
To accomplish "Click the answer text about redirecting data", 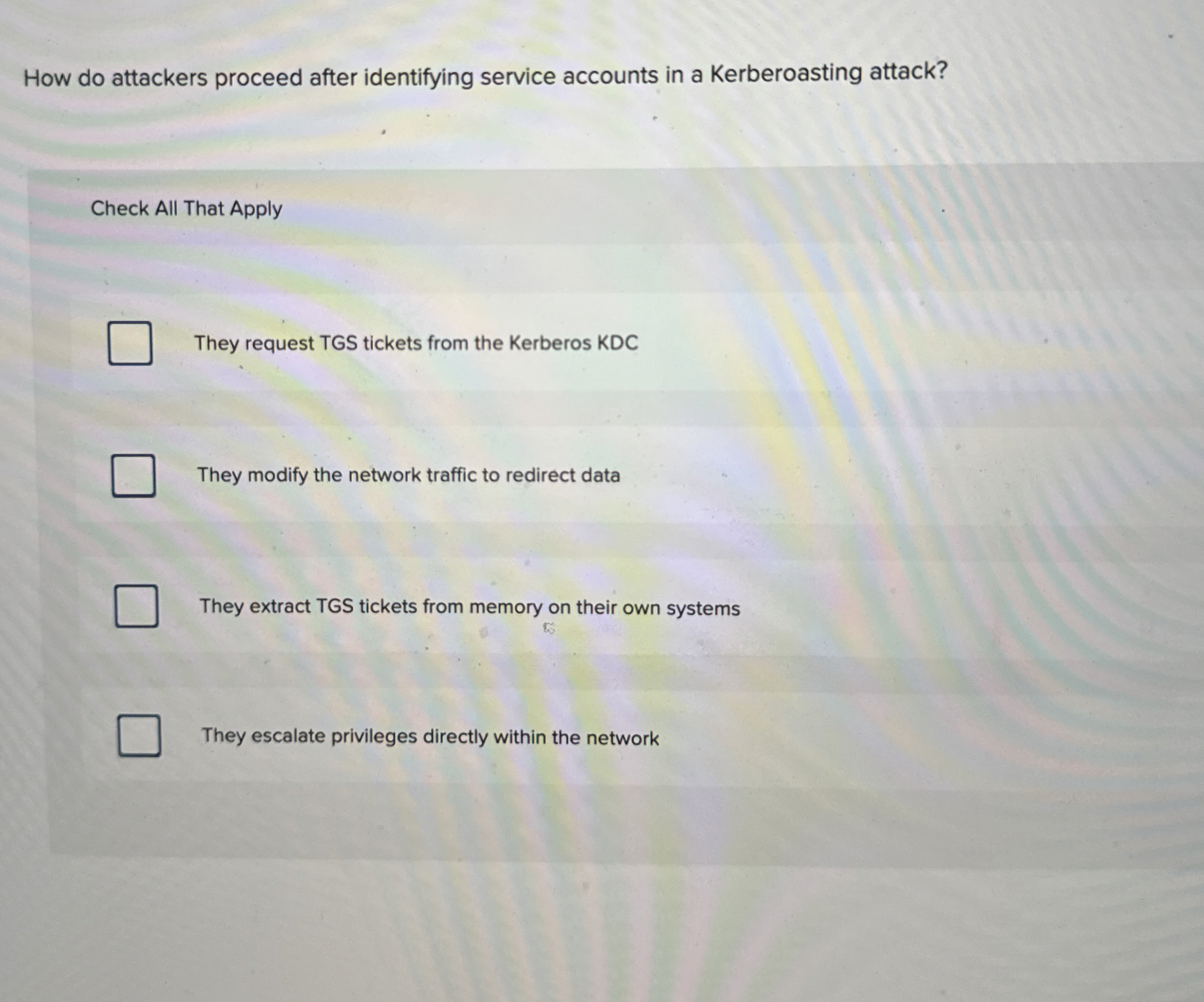I will click(410, 475).
